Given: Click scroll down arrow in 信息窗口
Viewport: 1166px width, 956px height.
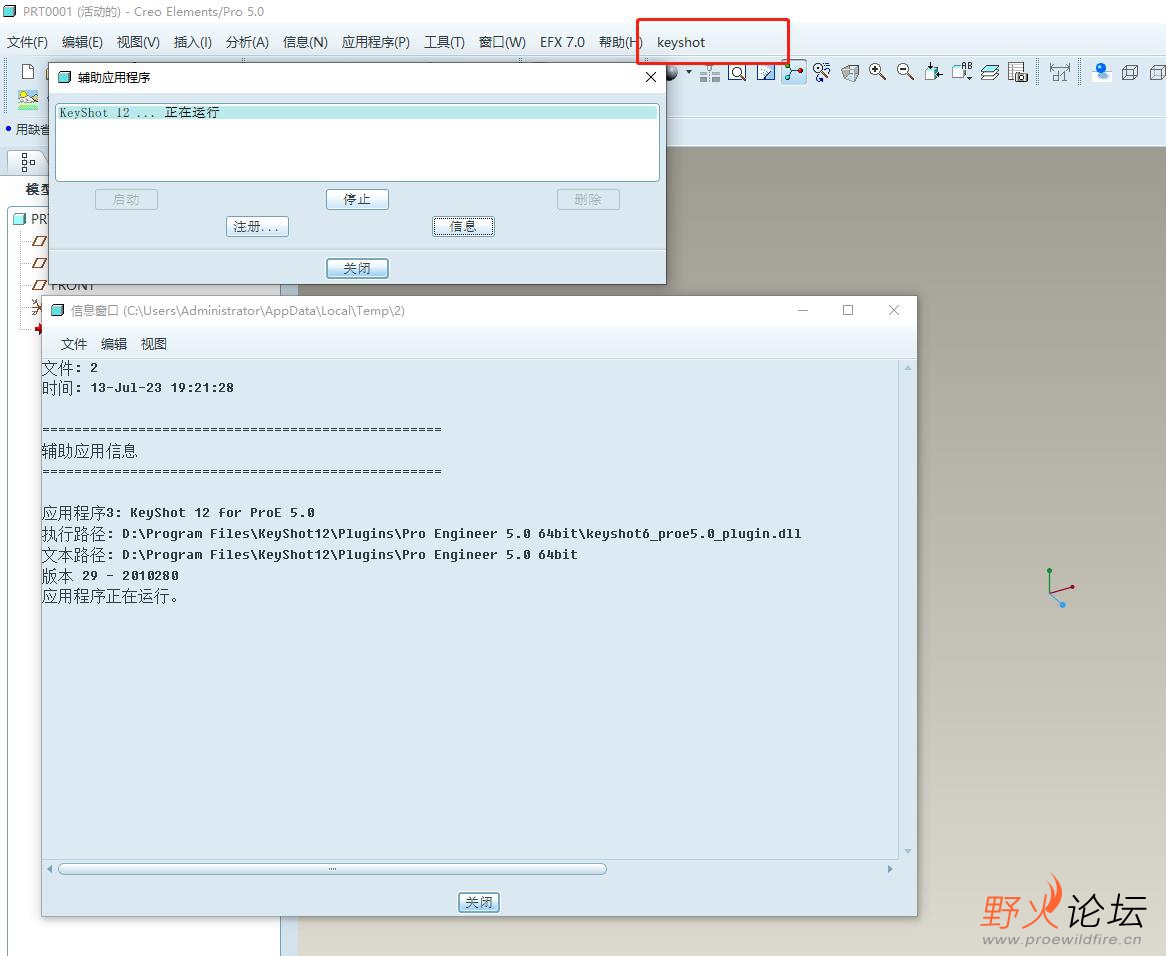Looking at the screenshot, I should (x=908, y=851).
